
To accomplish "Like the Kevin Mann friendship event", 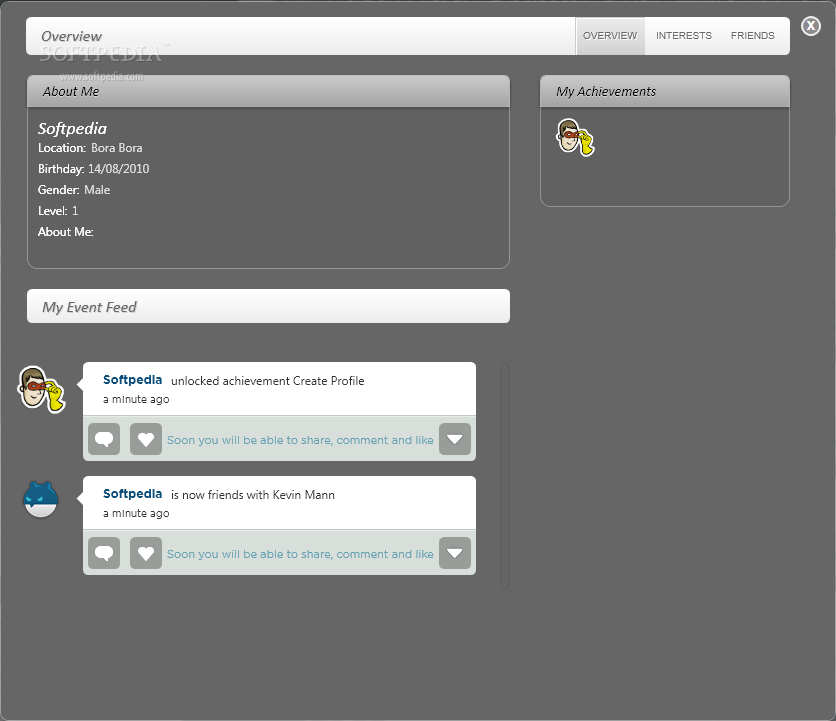I will (x=146, y=553).
